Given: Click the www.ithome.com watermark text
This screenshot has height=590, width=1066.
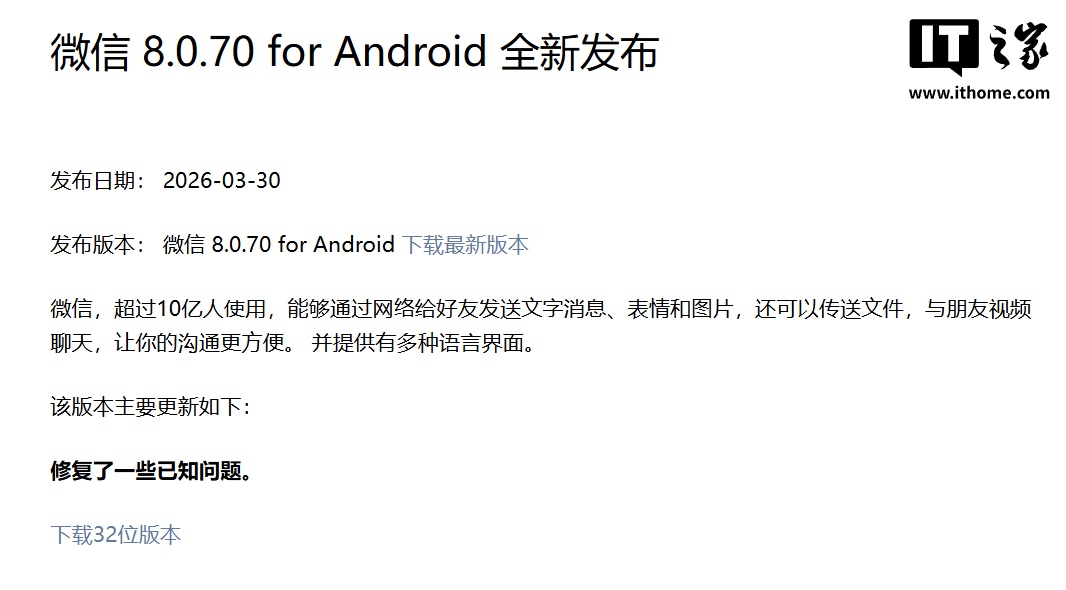Looking at the screenshot, I should click(979, 92).
